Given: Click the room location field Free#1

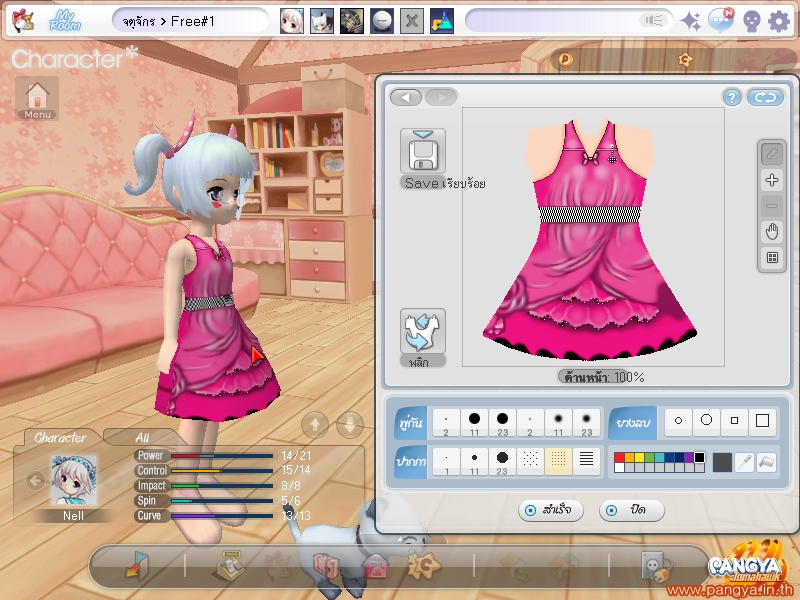Looking at the screenshot, I should [190, 21].
